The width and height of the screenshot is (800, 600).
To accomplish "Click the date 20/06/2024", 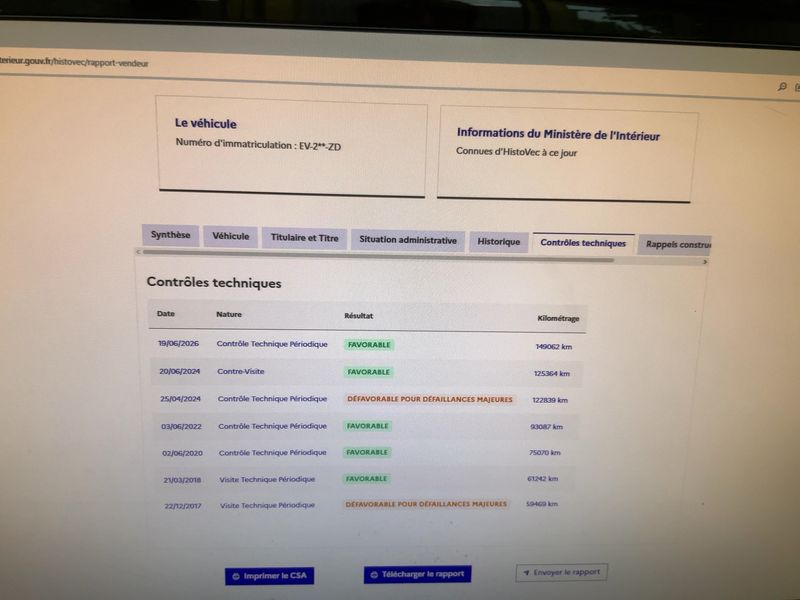I will pos(180,371).
